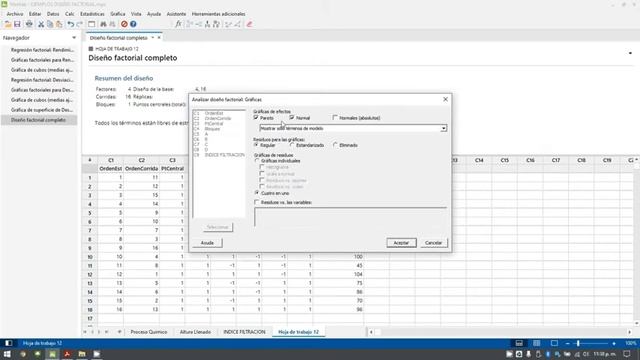This screenshot has height=360, width=640.
Task: Toggle the Normal effects plot checkbox
Action: (x=291, y=118)
